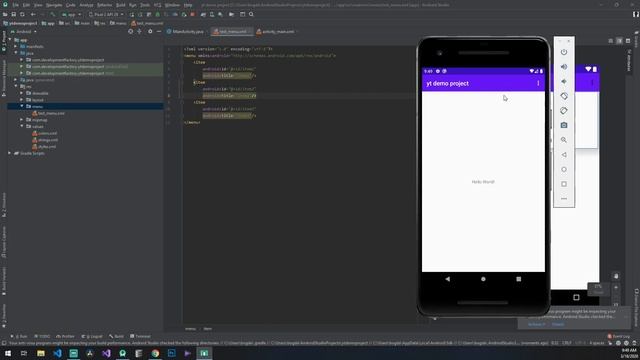Viewport: 640px width, 360px height.
Task: Open the Profiler tool window button
Action: (x=65, y=336)
